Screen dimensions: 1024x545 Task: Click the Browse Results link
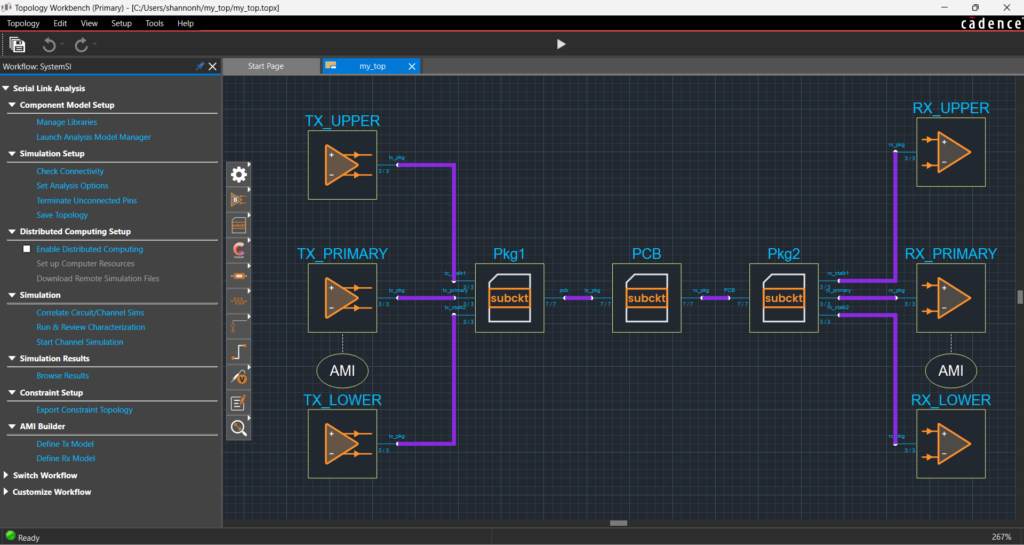click(63, 375)
